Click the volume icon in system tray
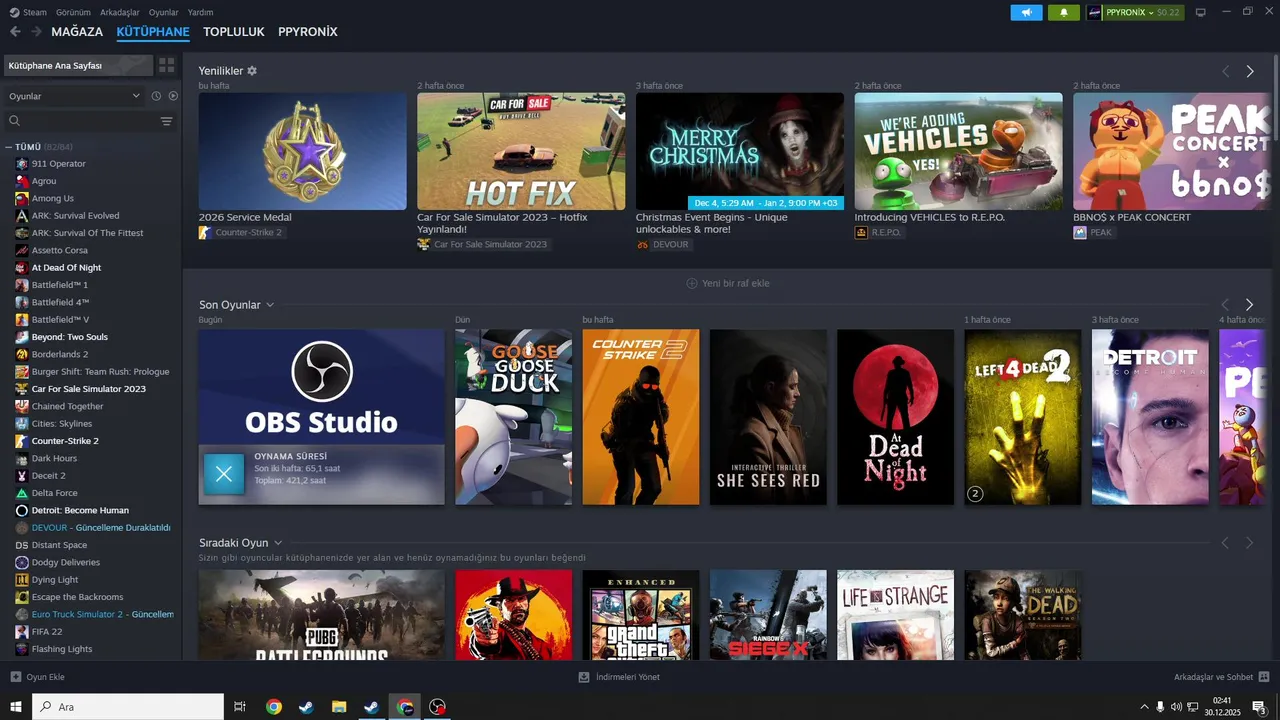The image size is (1280, 720). point(1176,707)
